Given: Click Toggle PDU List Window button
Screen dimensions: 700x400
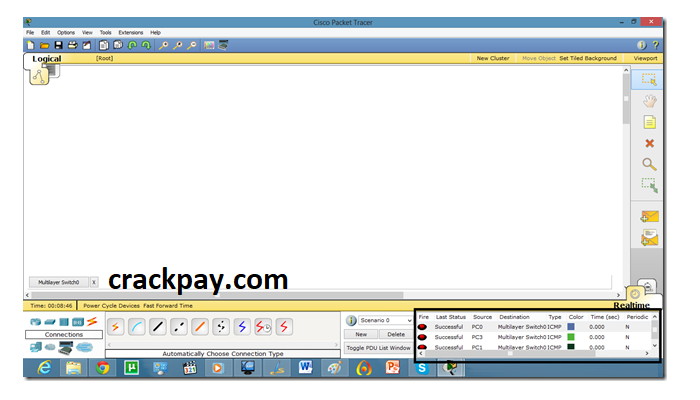Looking at the screenshot, I should pyautogui.click(x=378, y=348).
